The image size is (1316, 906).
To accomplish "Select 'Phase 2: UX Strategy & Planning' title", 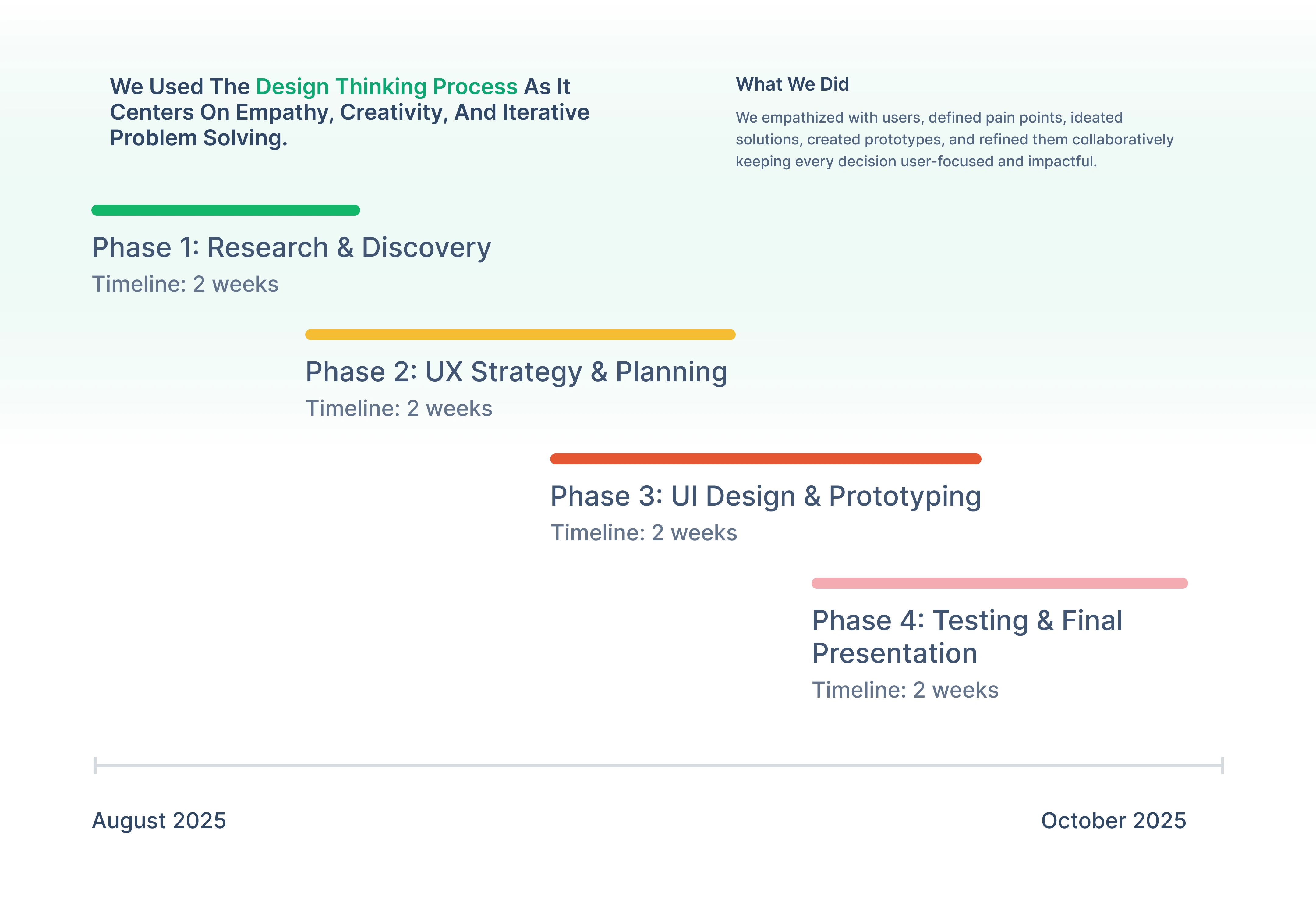I will point(516,372).
